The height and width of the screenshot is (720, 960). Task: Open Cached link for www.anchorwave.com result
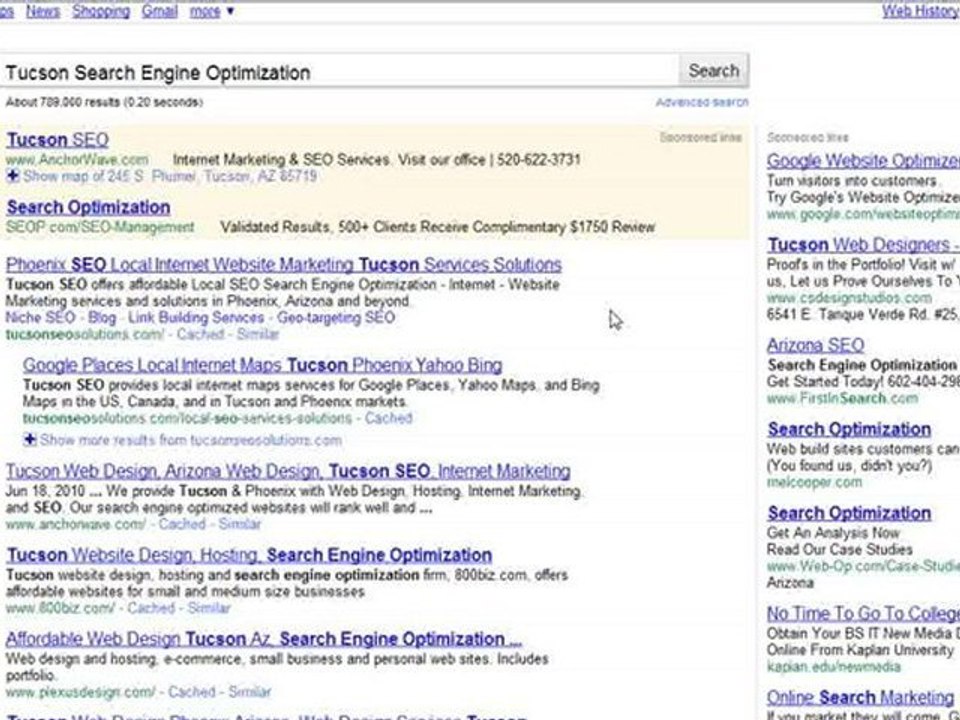pyautogui.click(x=182, y=524)
